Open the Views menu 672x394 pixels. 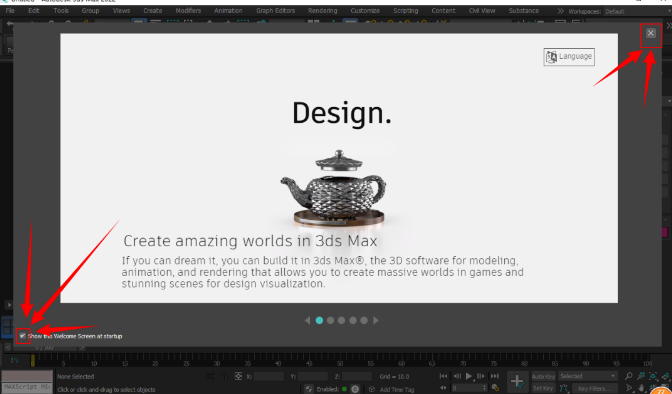pos(121,10)
